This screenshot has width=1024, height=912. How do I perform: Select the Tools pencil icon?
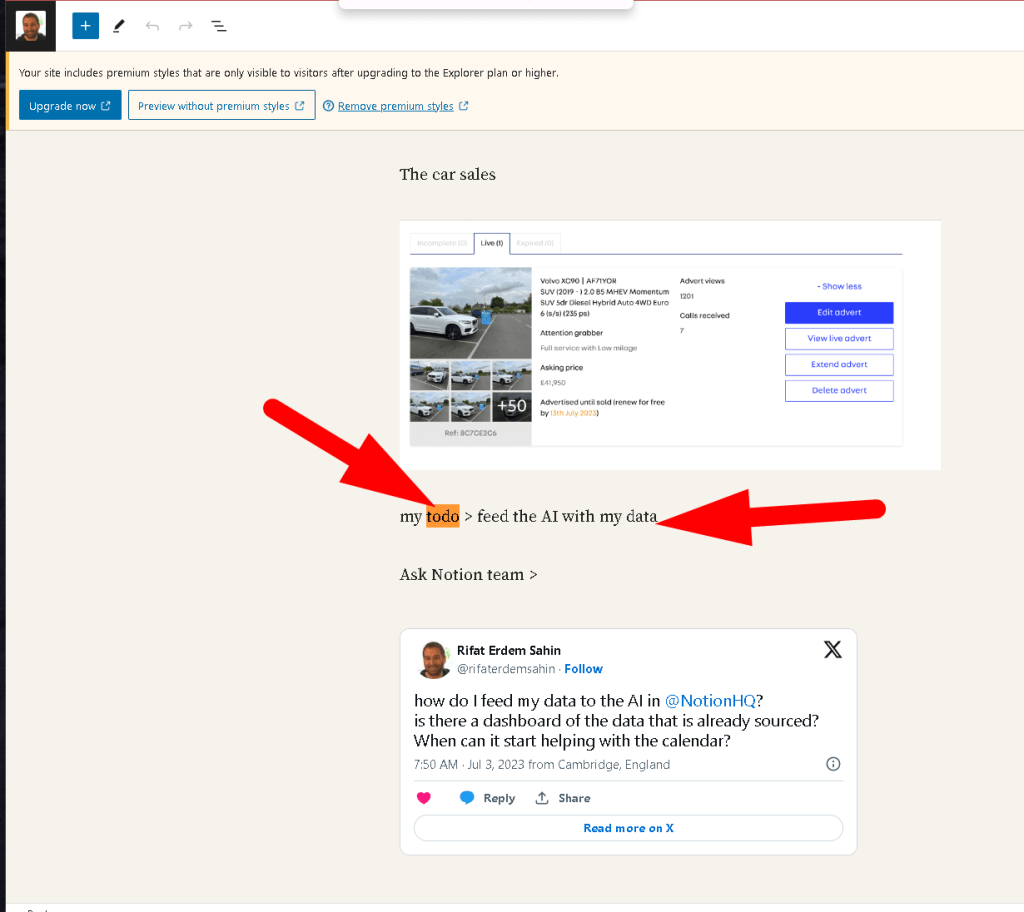[x=119, y=26]
